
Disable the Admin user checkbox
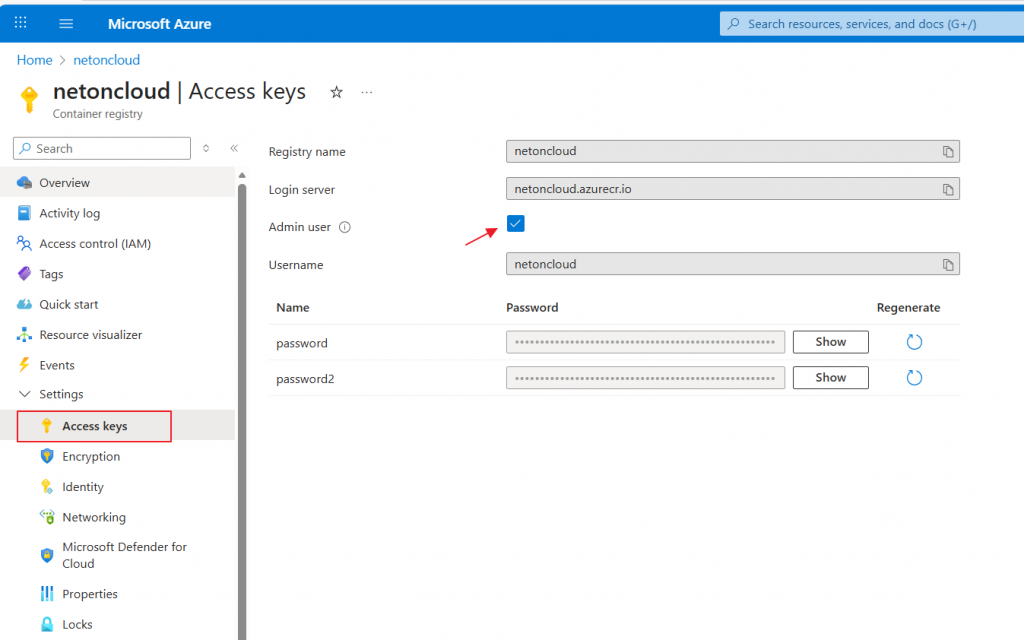click(x=515, y=224)
